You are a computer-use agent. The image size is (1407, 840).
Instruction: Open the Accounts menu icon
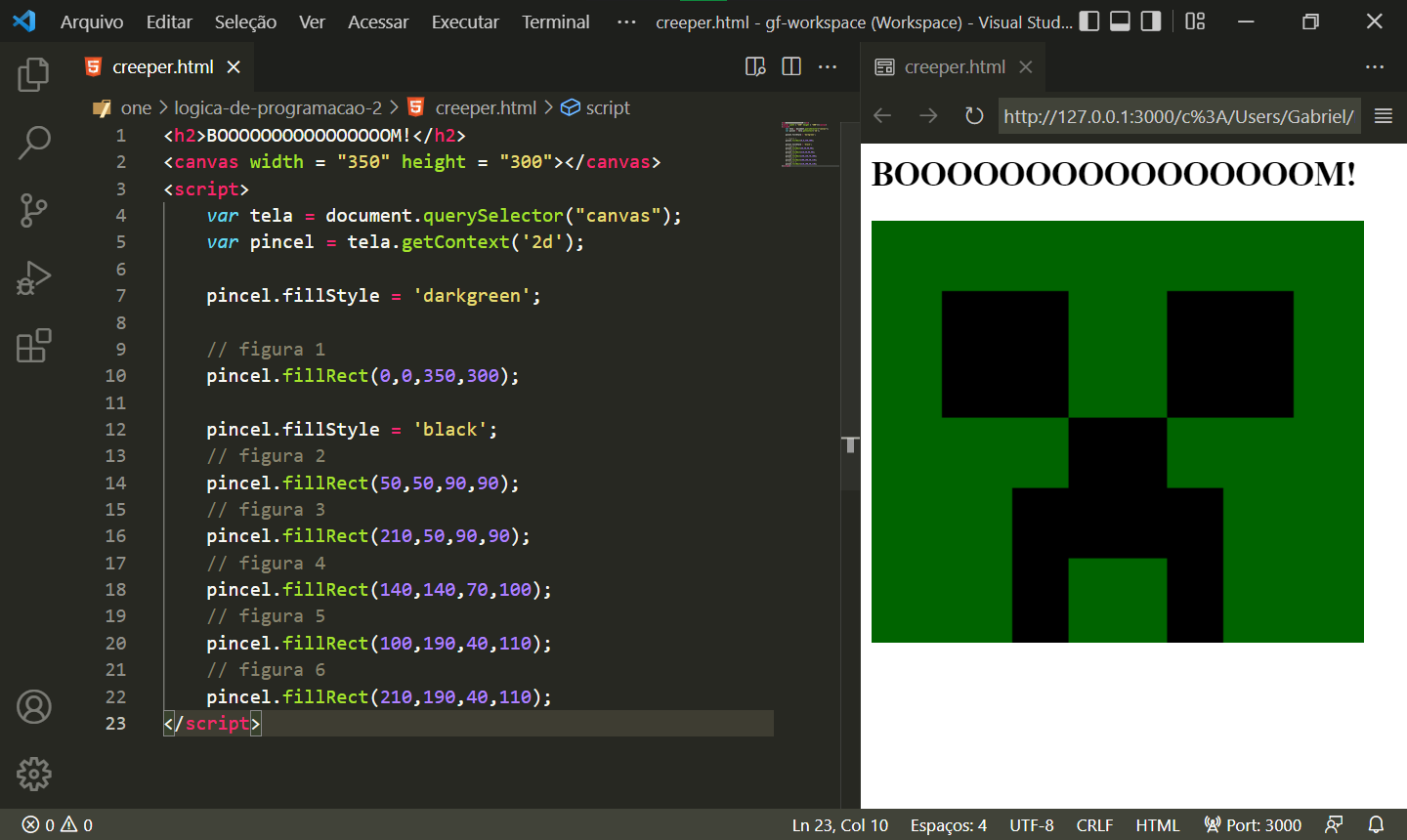33,706
